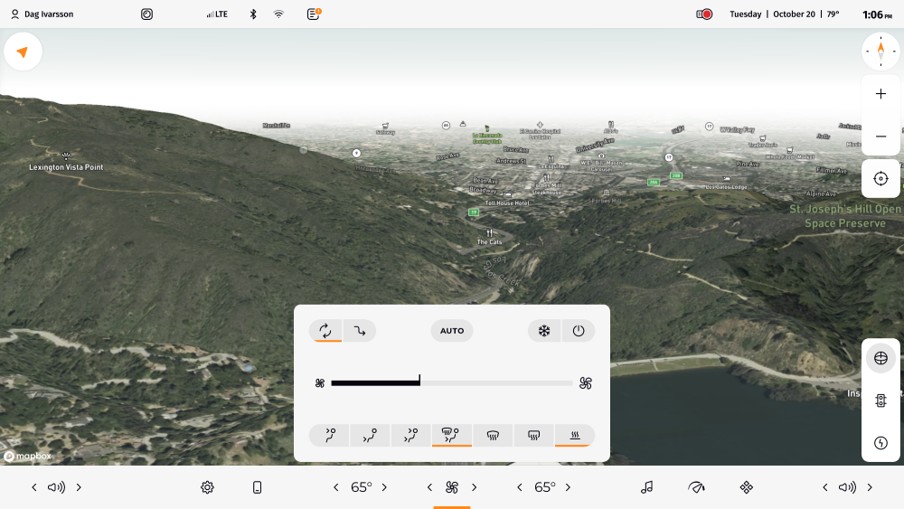Decrease right temperature below 65°
Screen dimensions: 904x509
coord(520,488)
